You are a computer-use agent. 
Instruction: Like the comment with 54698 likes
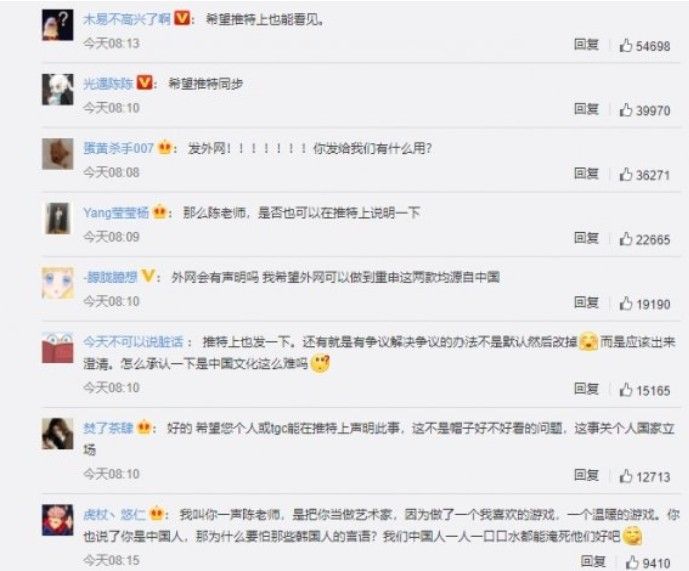tap(625, 45)
